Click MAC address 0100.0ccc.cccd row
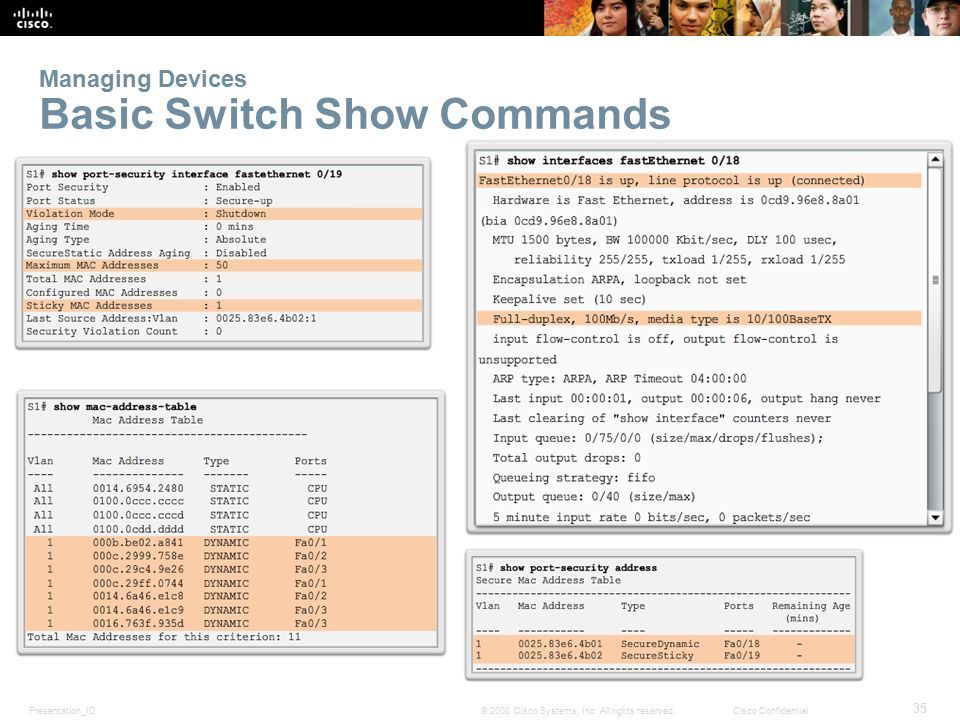 [x=180, y=515]
